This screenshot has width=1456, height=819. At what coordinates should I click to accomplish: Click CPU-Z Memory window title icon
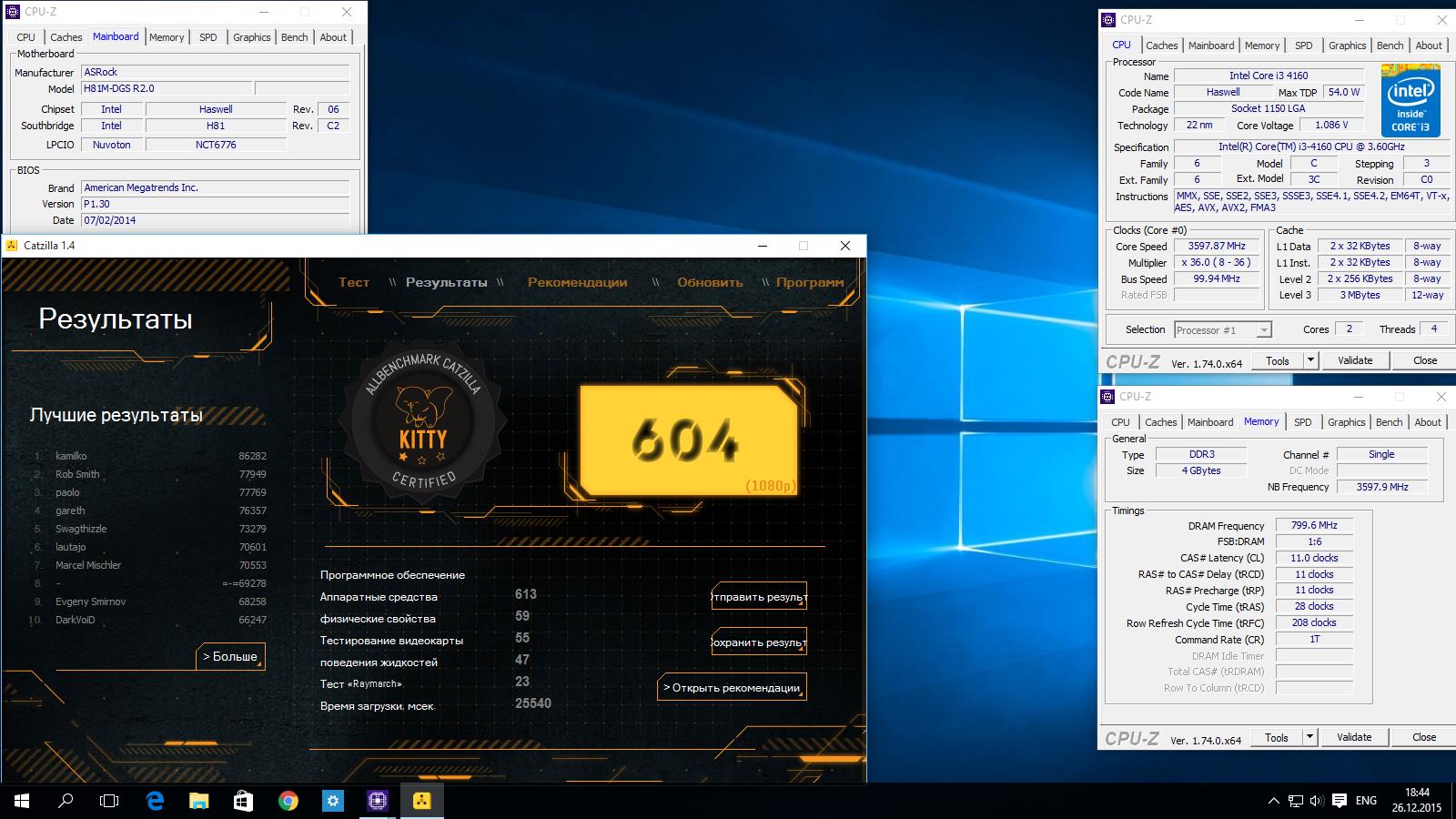tap(1107, 397)
